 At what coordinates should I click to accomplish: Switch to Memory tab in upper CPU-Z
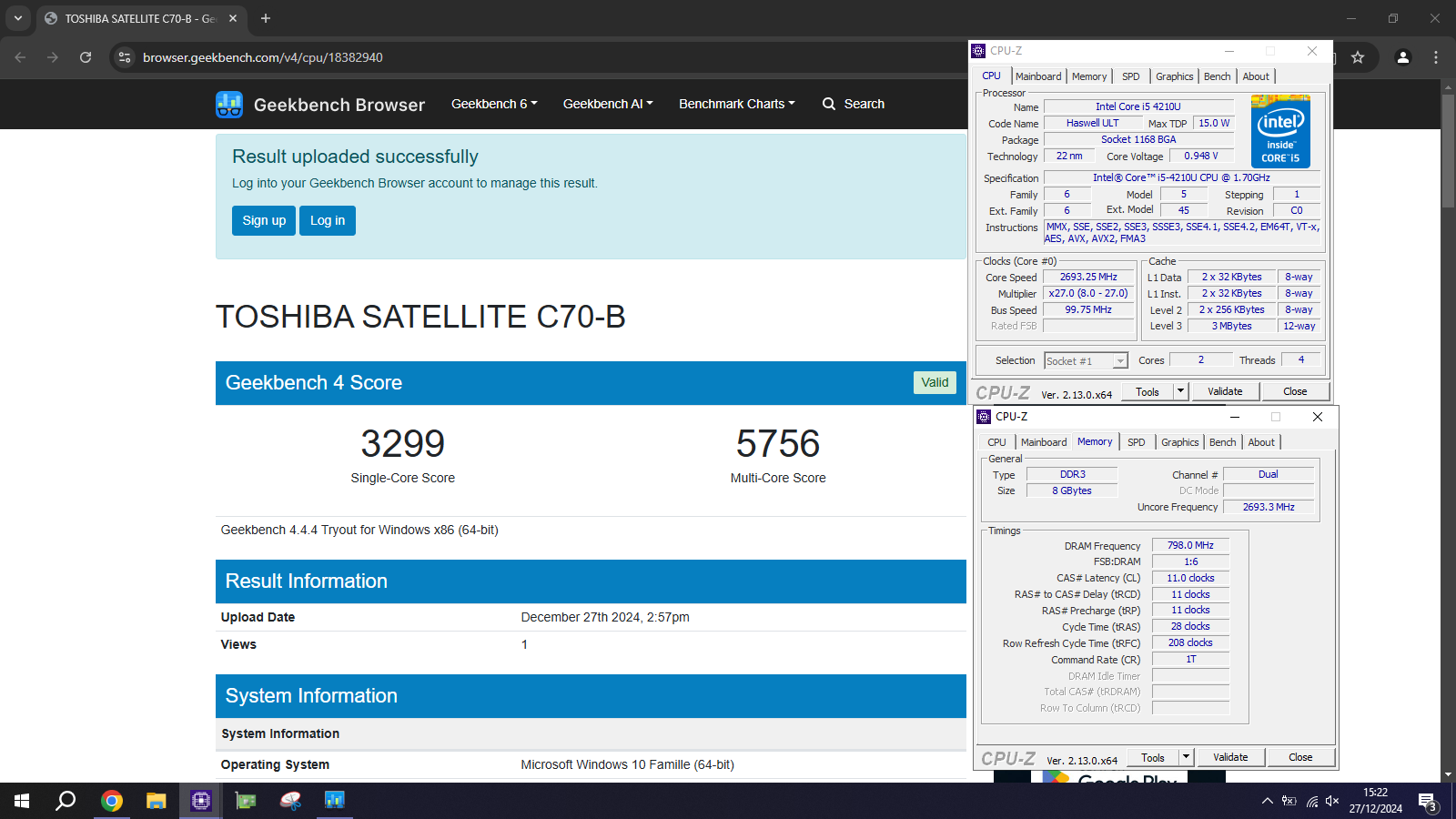[1089, 76]
